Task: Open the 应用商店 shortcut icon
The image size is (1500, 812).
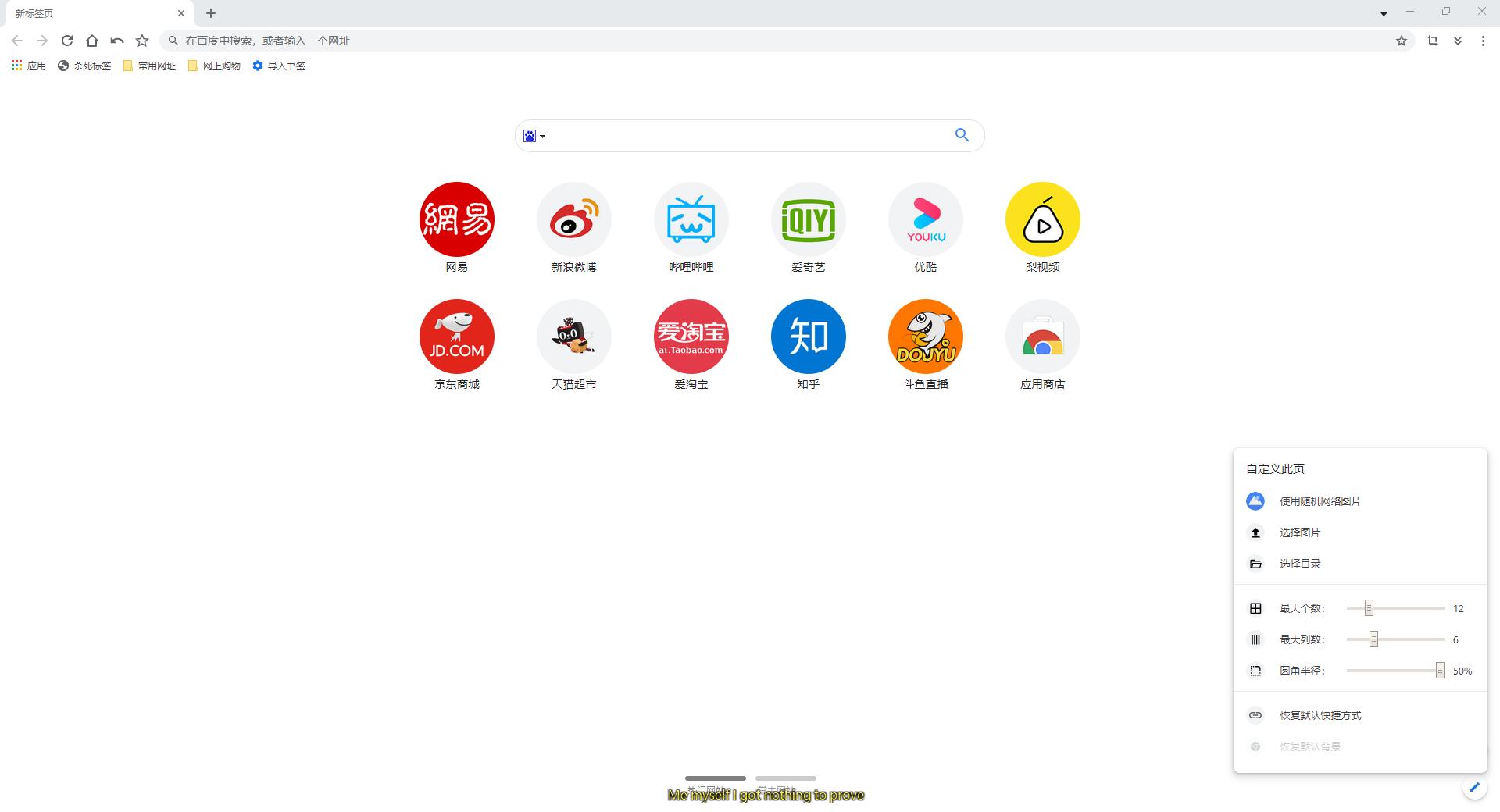Action: coord(1043,337)
